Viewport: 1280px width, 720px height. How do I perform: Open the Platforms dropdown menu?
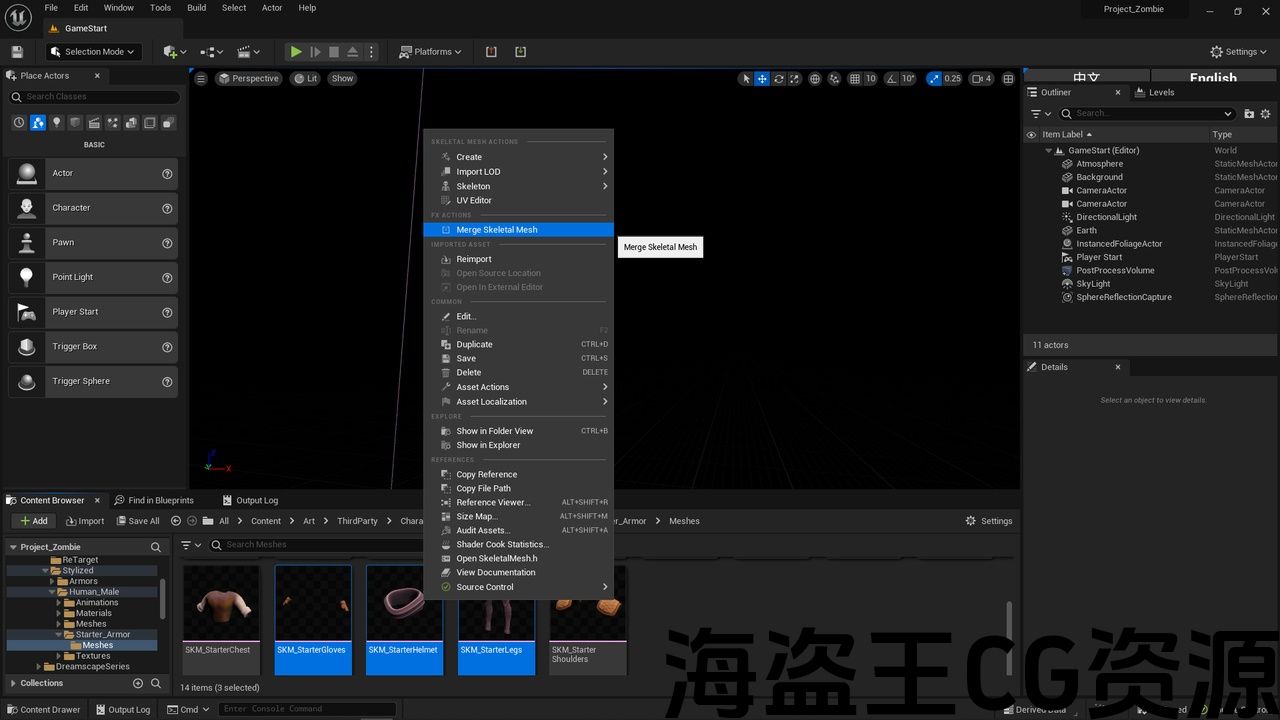(431, 52)
